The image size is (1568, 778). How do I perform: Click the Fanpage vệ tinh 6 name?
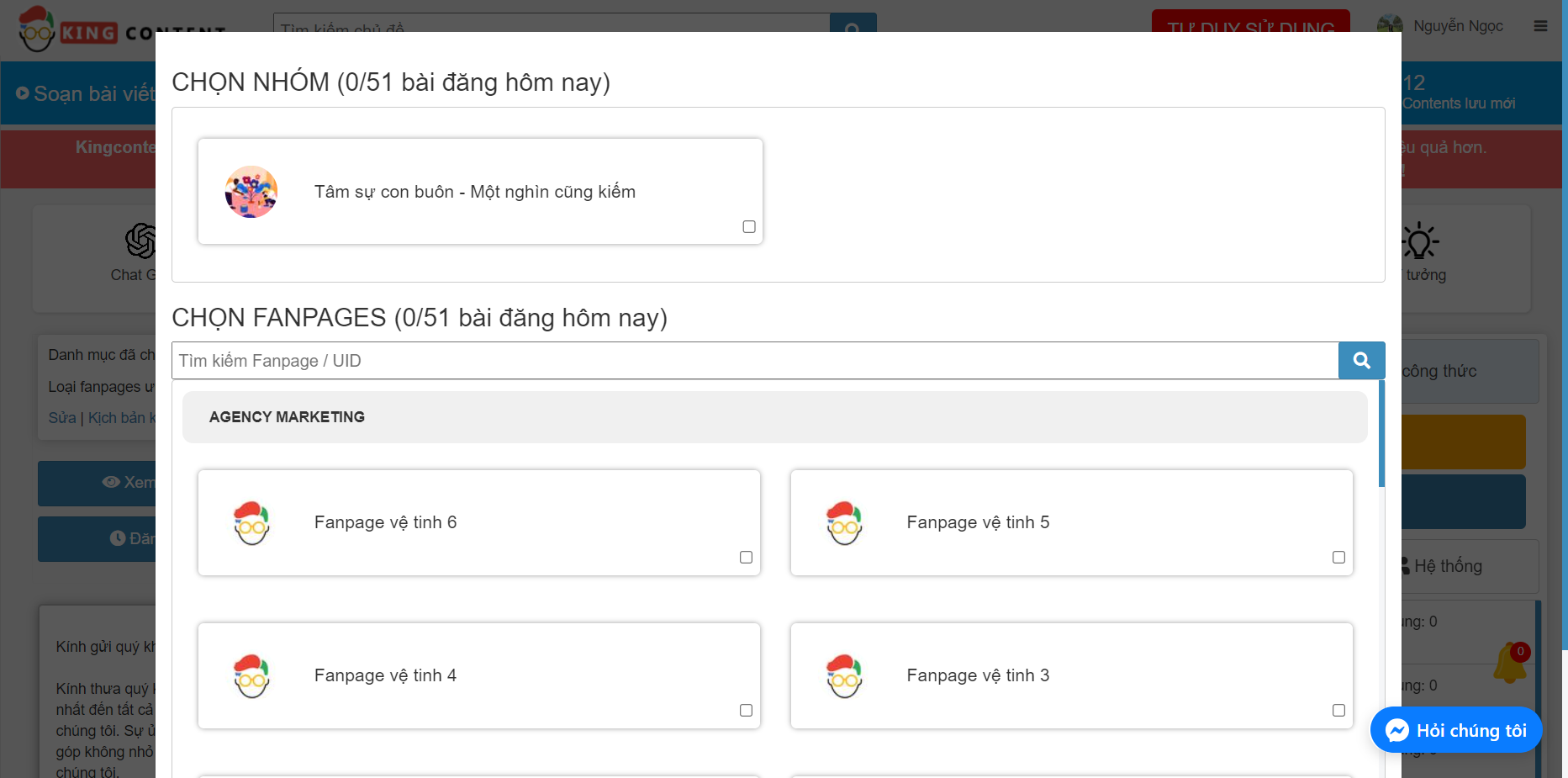pos(385,522)
